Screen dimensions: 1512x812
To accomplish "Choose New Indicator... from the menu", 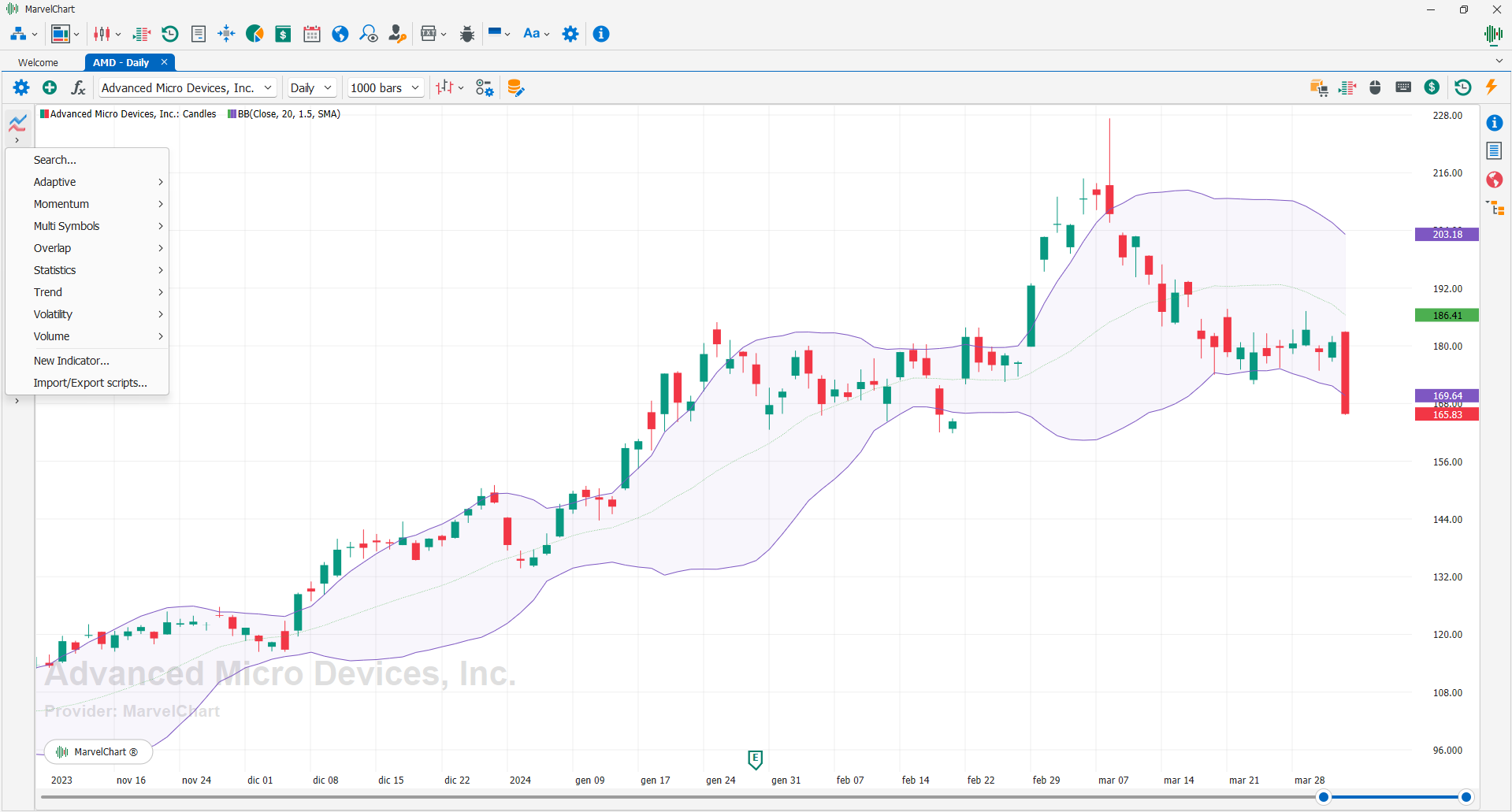I will click(87, 361).
